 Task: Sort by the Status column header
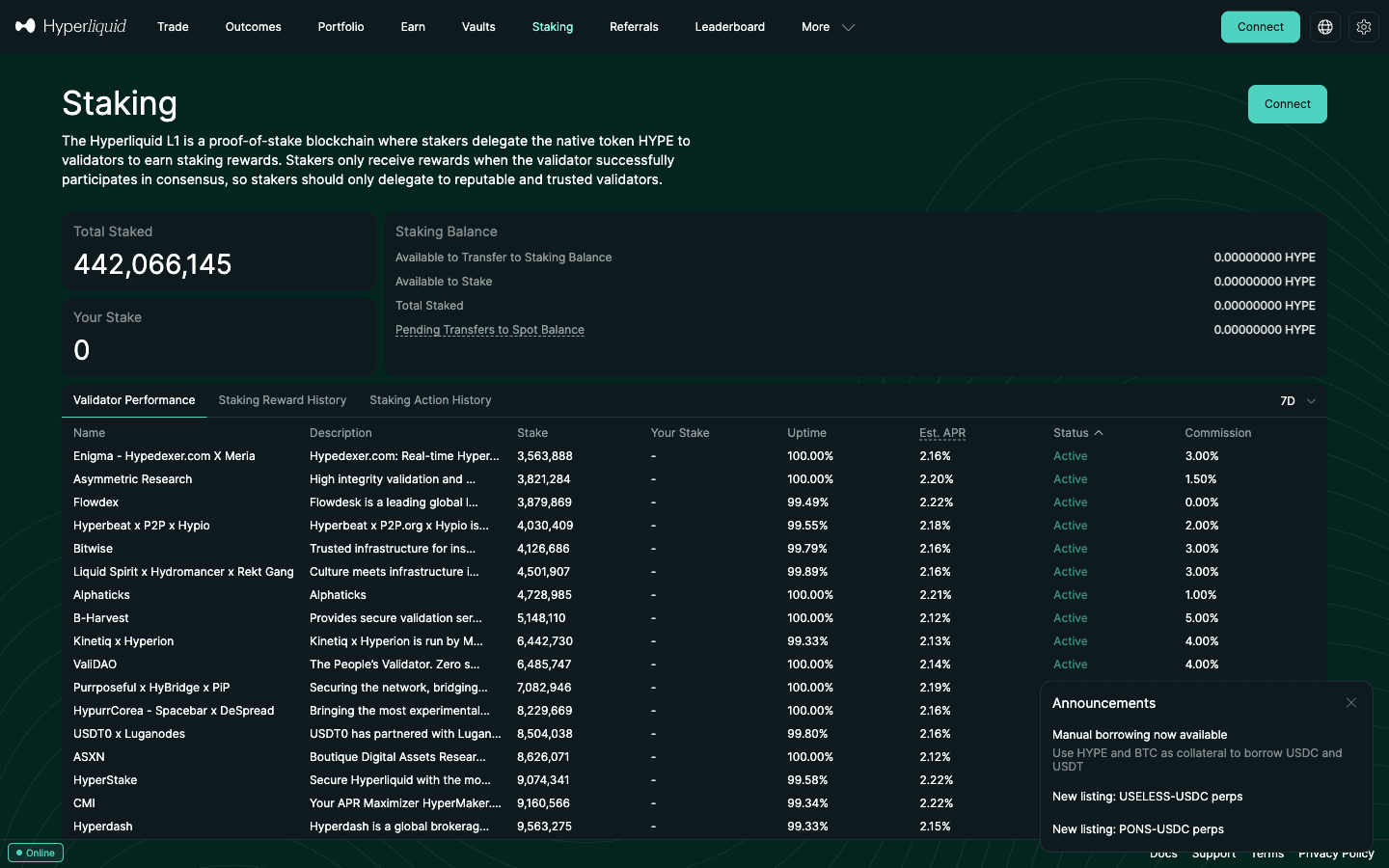(x=1078, y=433)
